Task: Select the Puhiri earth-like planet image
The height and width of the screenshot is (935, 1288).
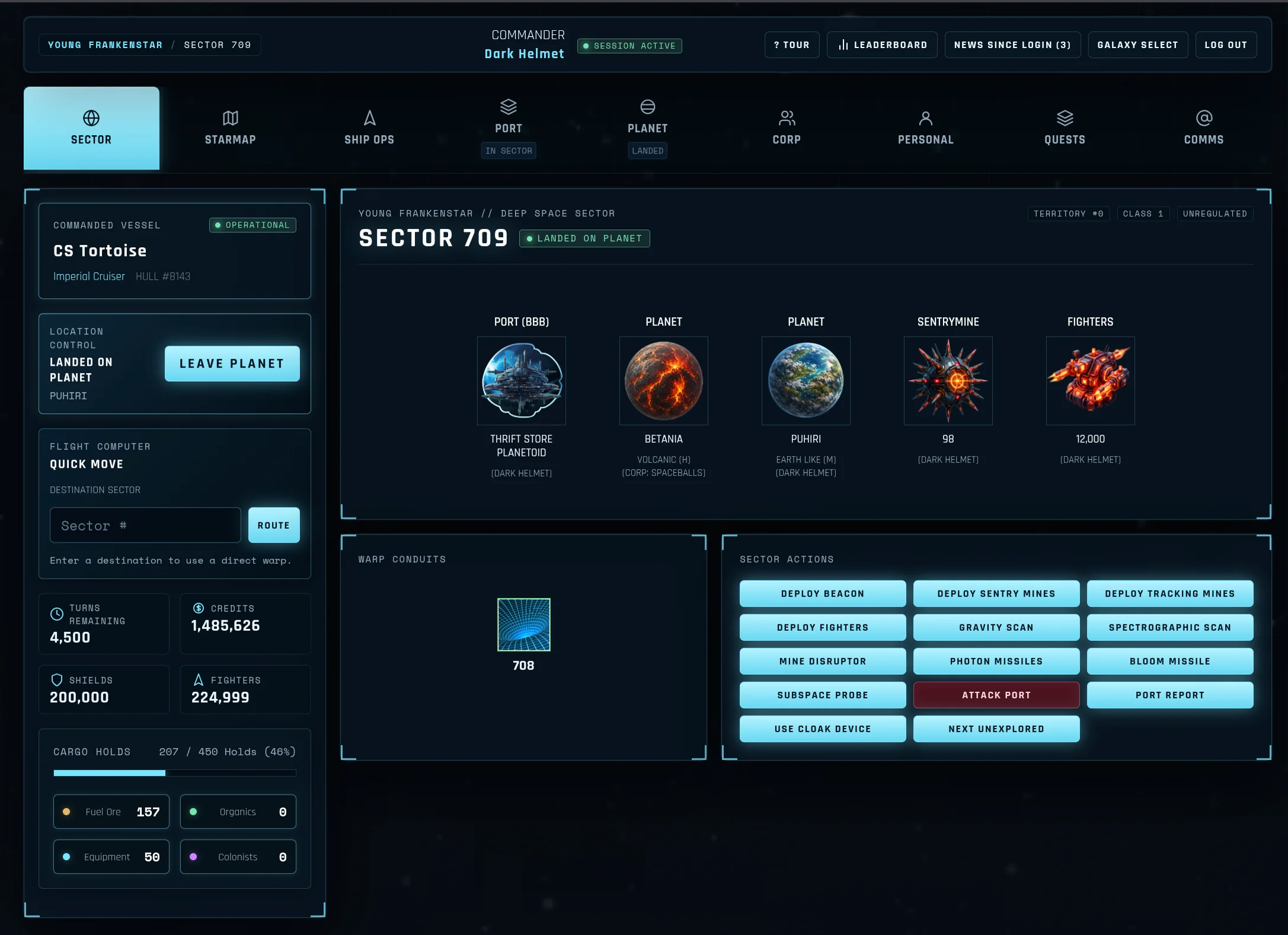Action: point(806,381)
